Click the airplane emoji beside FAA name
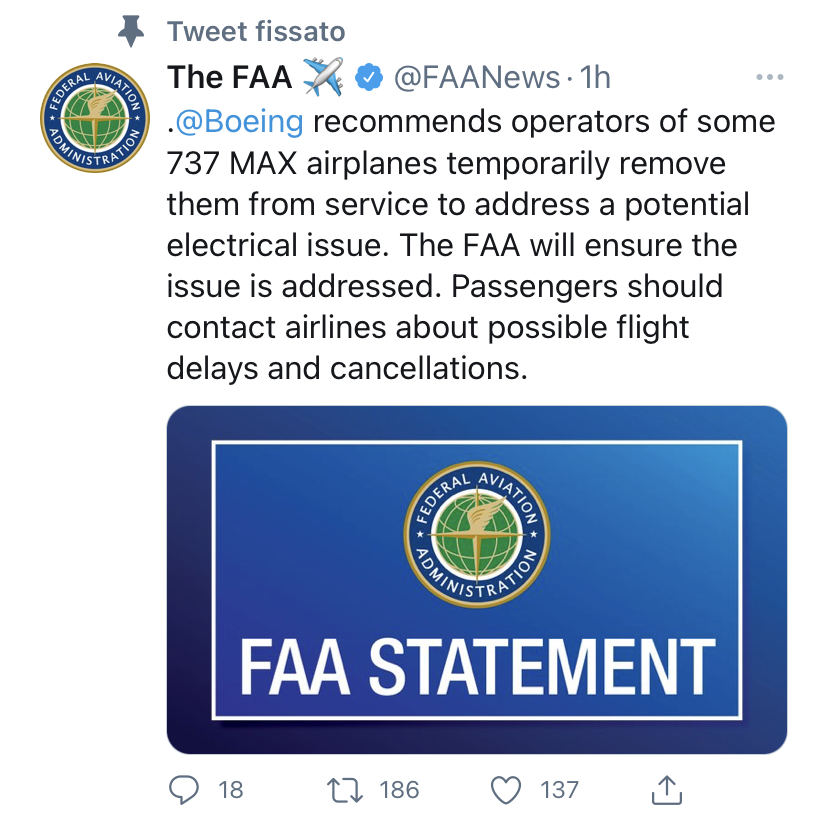 322,78
